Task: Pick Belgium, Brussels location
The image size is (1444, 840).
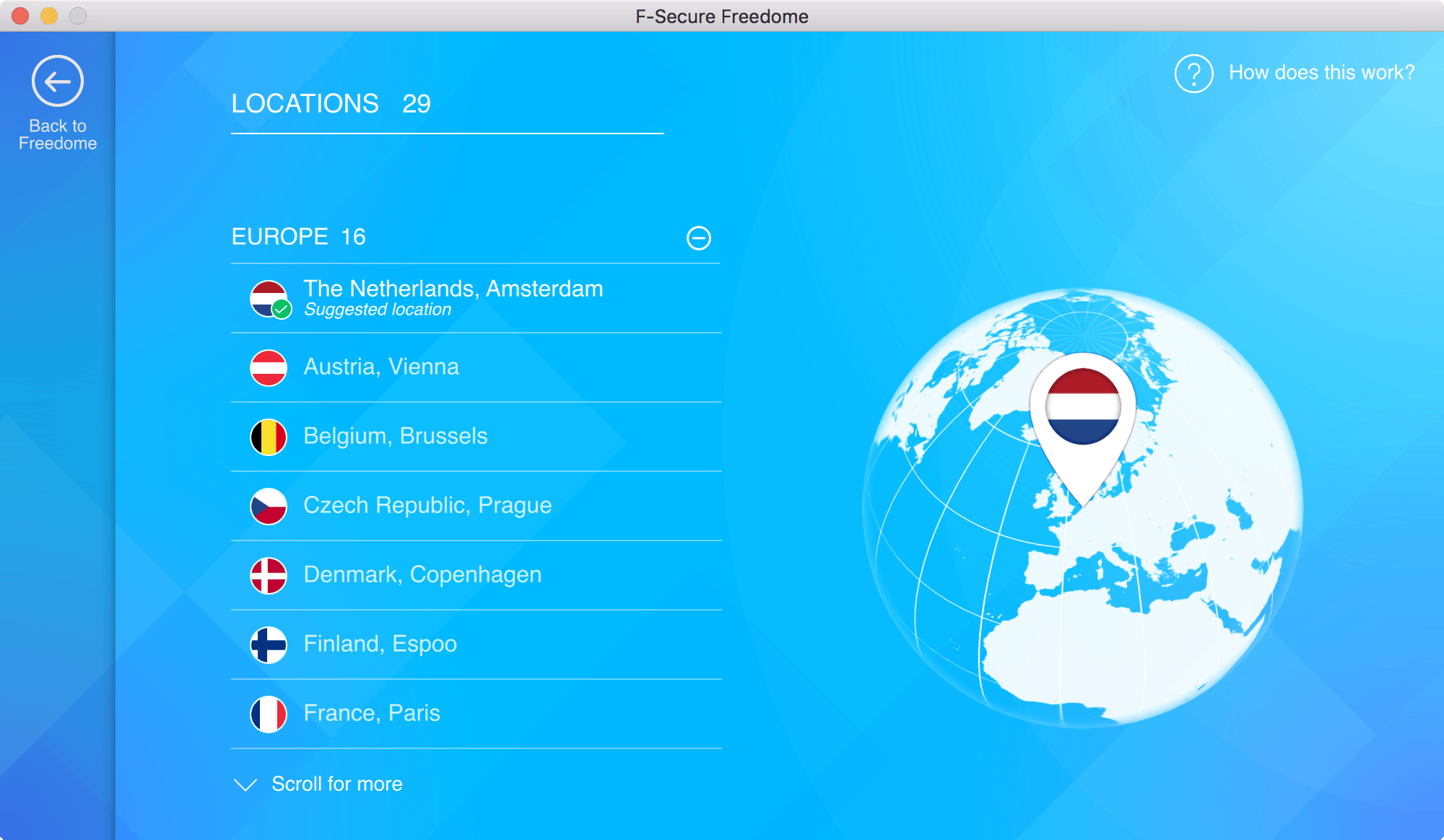Action: point(396,436)
